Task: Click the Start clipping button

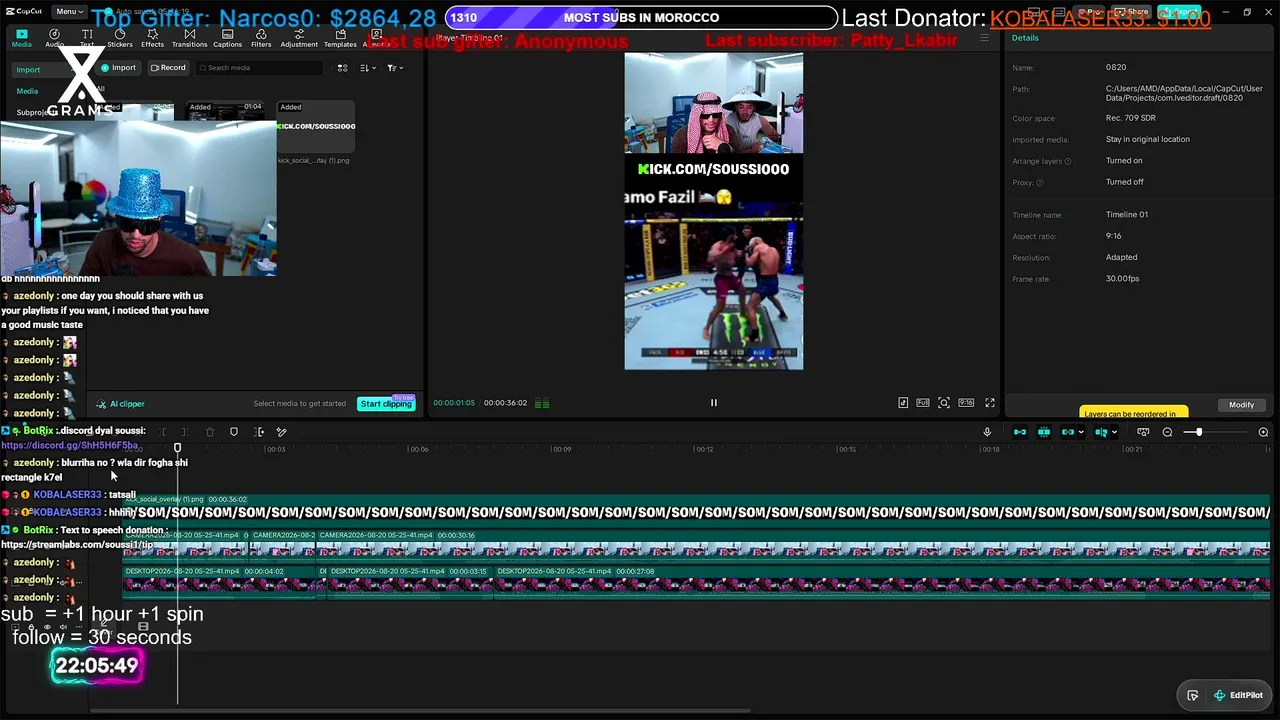Action: pos(386,404)
